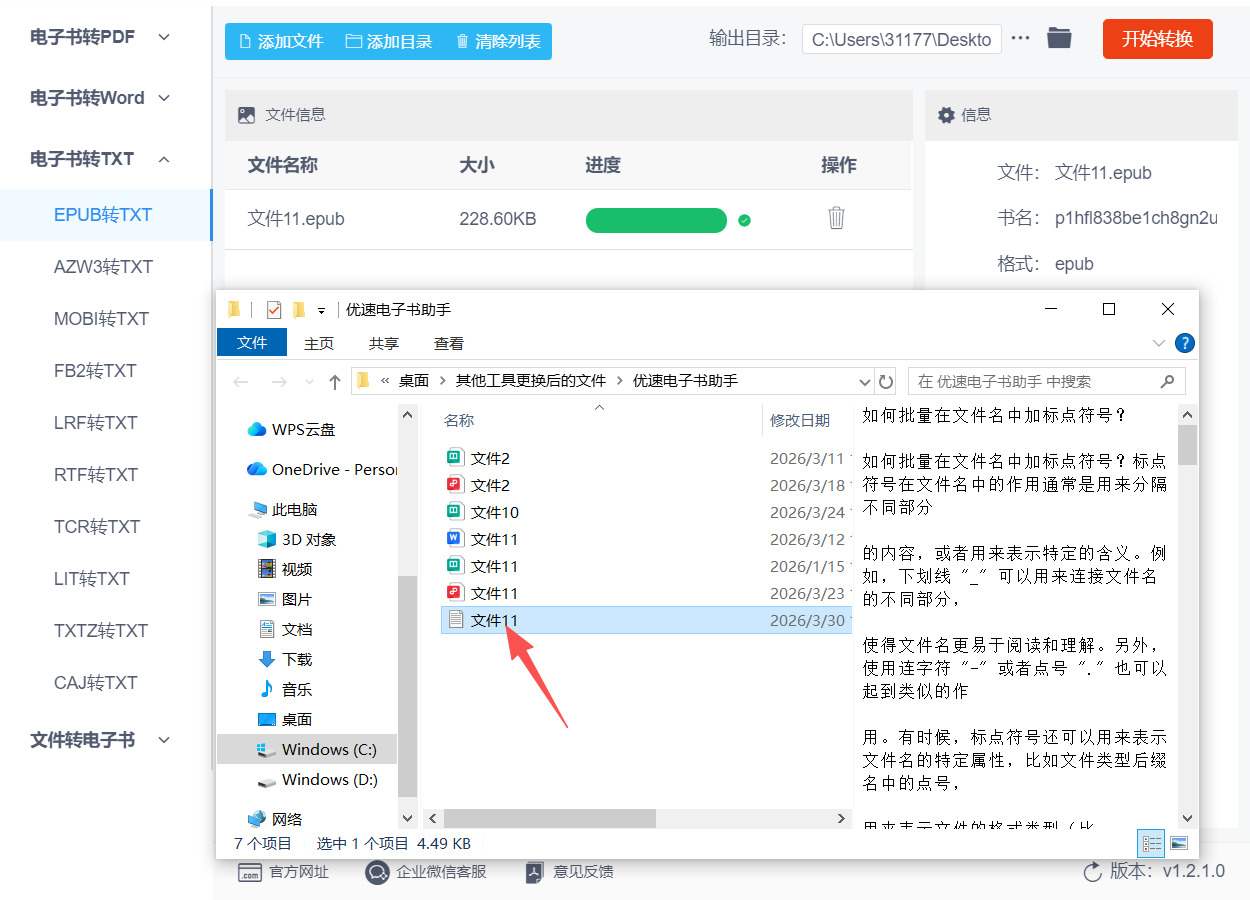Click the Explorer help question mark icon
Viewport: 1250px width, 900px height.
[x=1185, y=343]
